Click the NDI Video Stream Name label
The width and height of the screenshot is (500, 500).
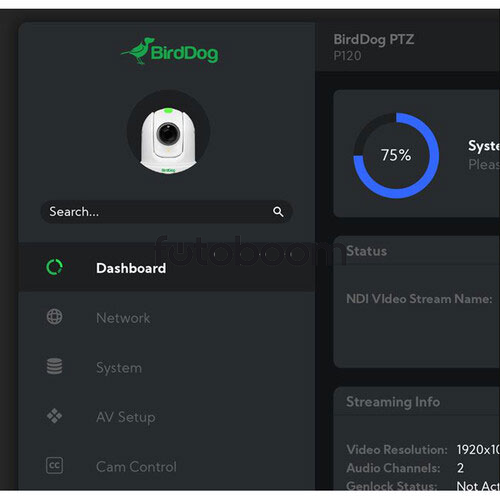(419, 299)
